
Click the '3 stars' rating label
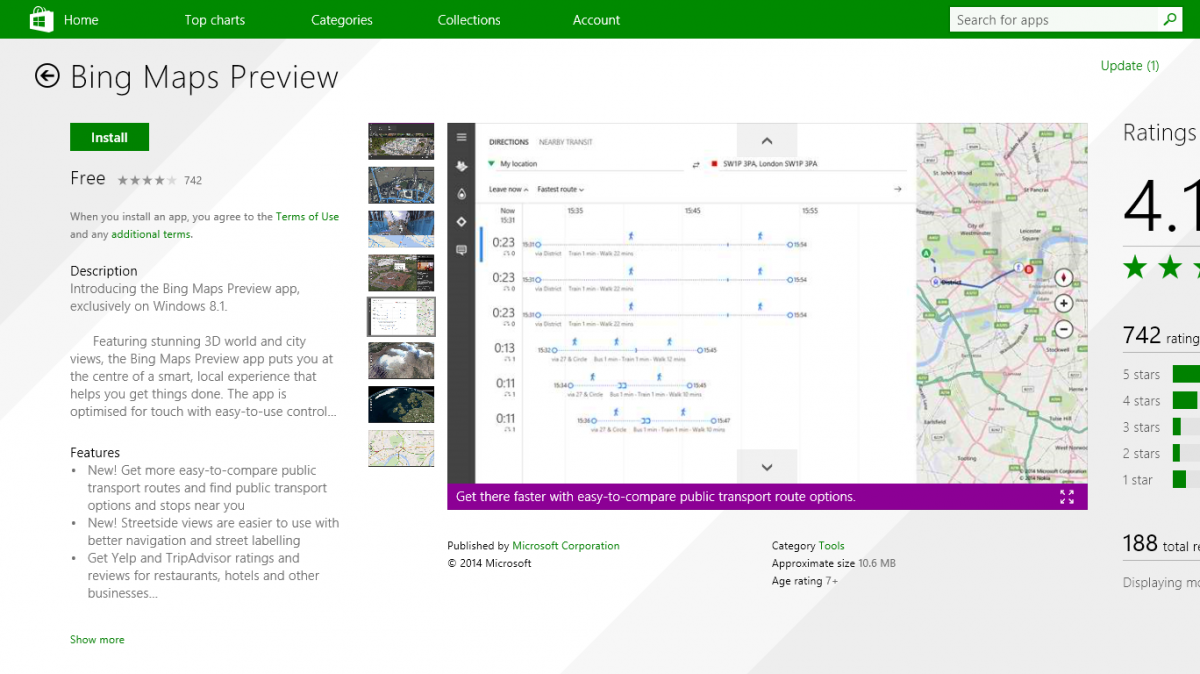(1141, 427)
